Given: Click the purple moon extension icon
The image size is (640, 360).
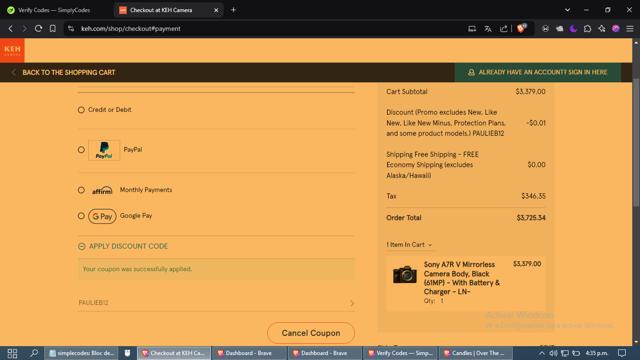Looking at the screenshot, I should pos(573,29).
